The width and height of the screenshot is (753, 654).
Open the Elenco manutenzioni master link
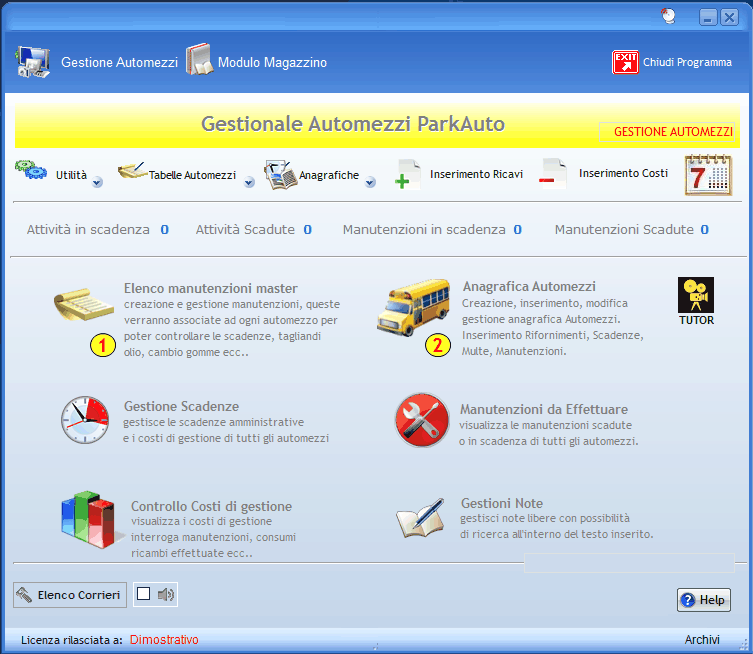211,288
